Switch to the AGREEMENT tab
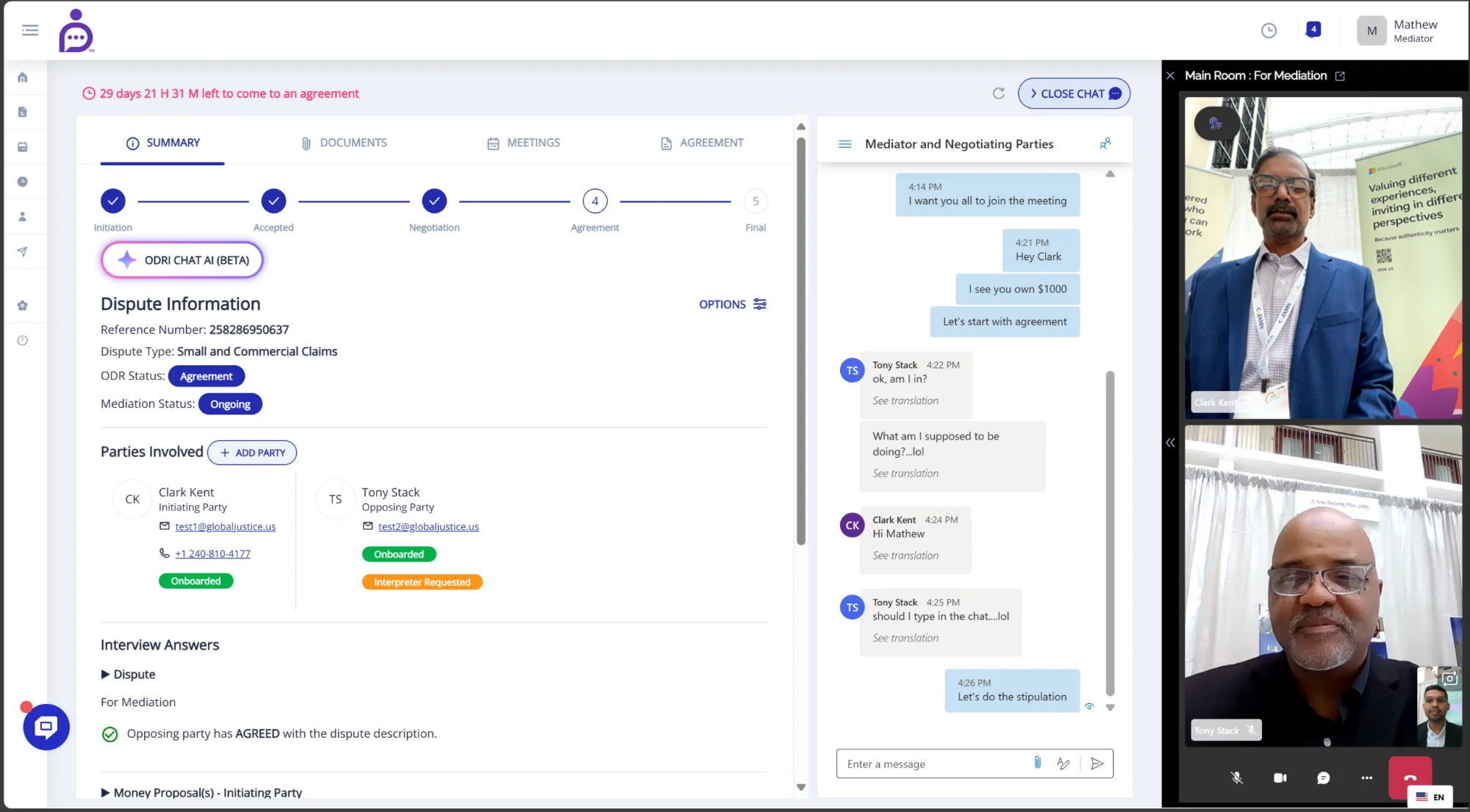The height and width of the screenshot is (812, 1470). pos(701,143)
